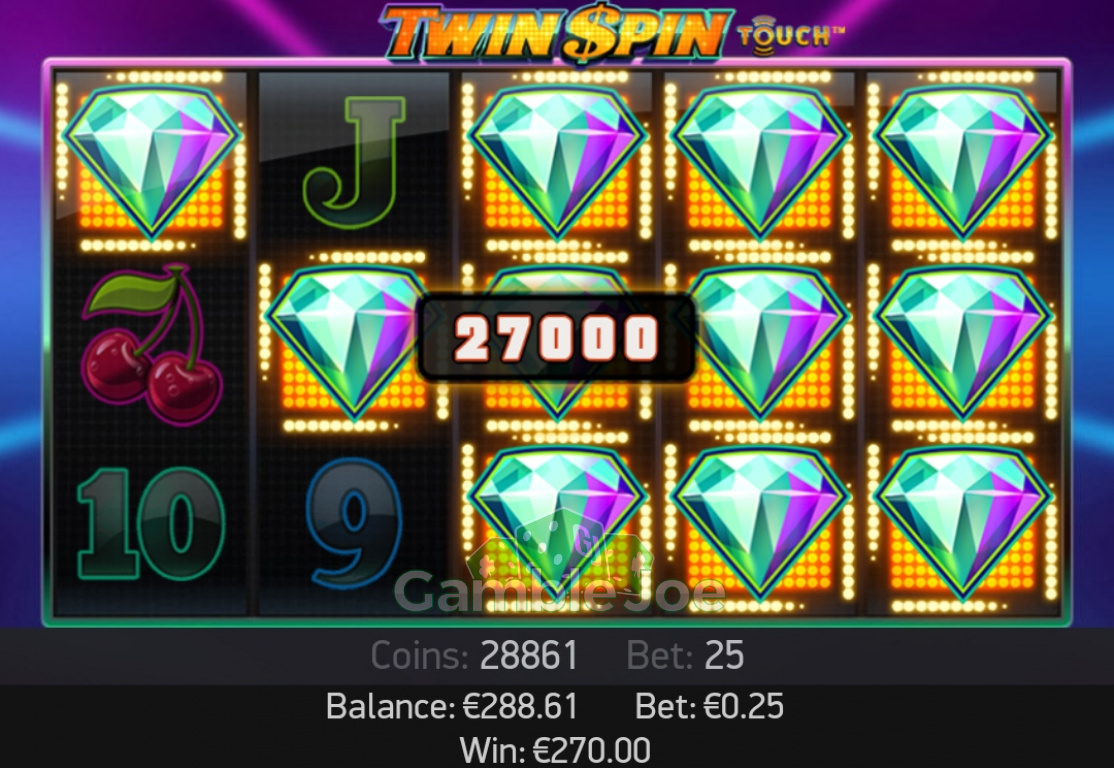Tap the middle diamond on the fifth reel
Screen dimensions: 1114x768
(x=962, y=342)
